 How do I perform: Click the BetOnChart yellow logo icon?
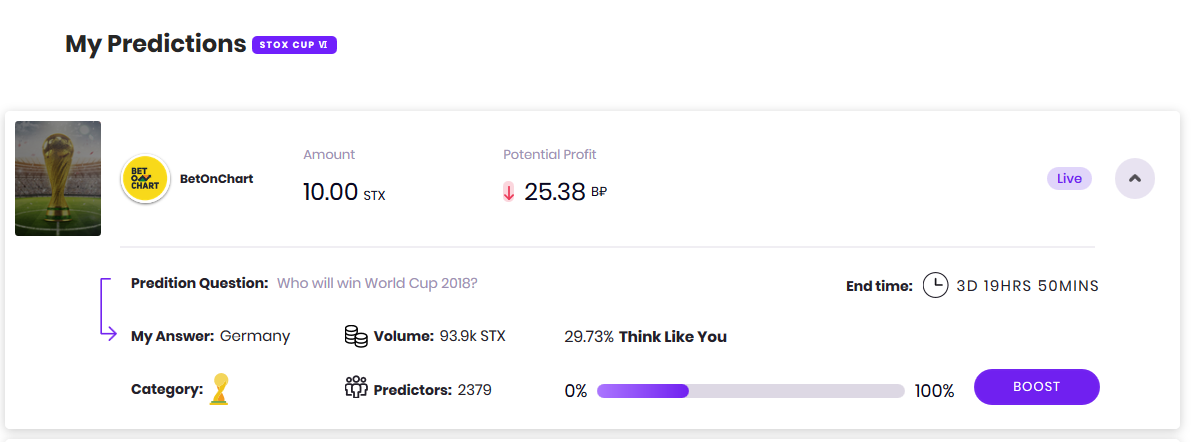pyautogui.click(x=145, y=179)
